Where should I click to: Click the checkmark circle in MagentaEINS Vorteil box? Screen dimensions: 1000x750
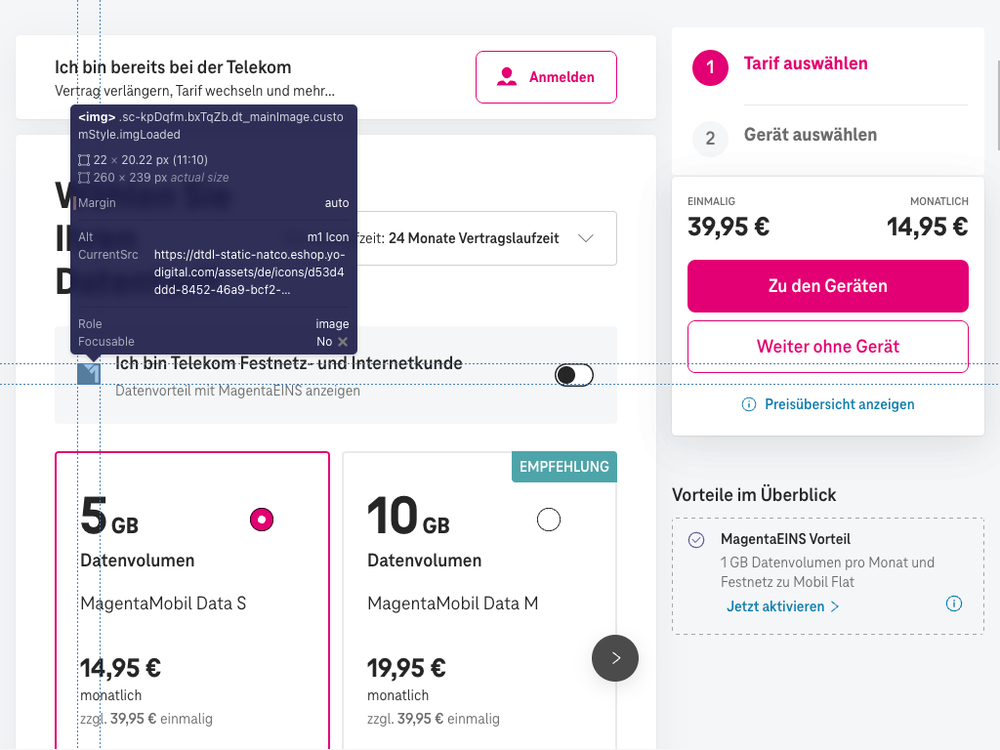pyautogui.click(x=694, y=539)
